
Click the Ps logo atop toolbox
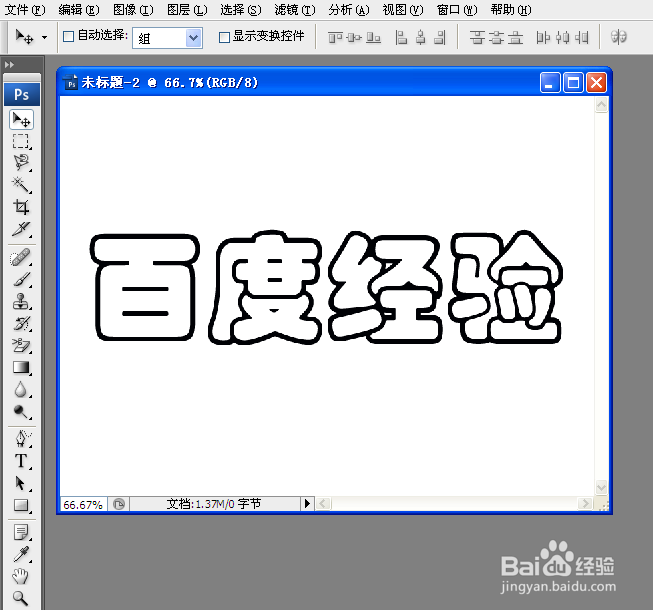click(22, 95)
